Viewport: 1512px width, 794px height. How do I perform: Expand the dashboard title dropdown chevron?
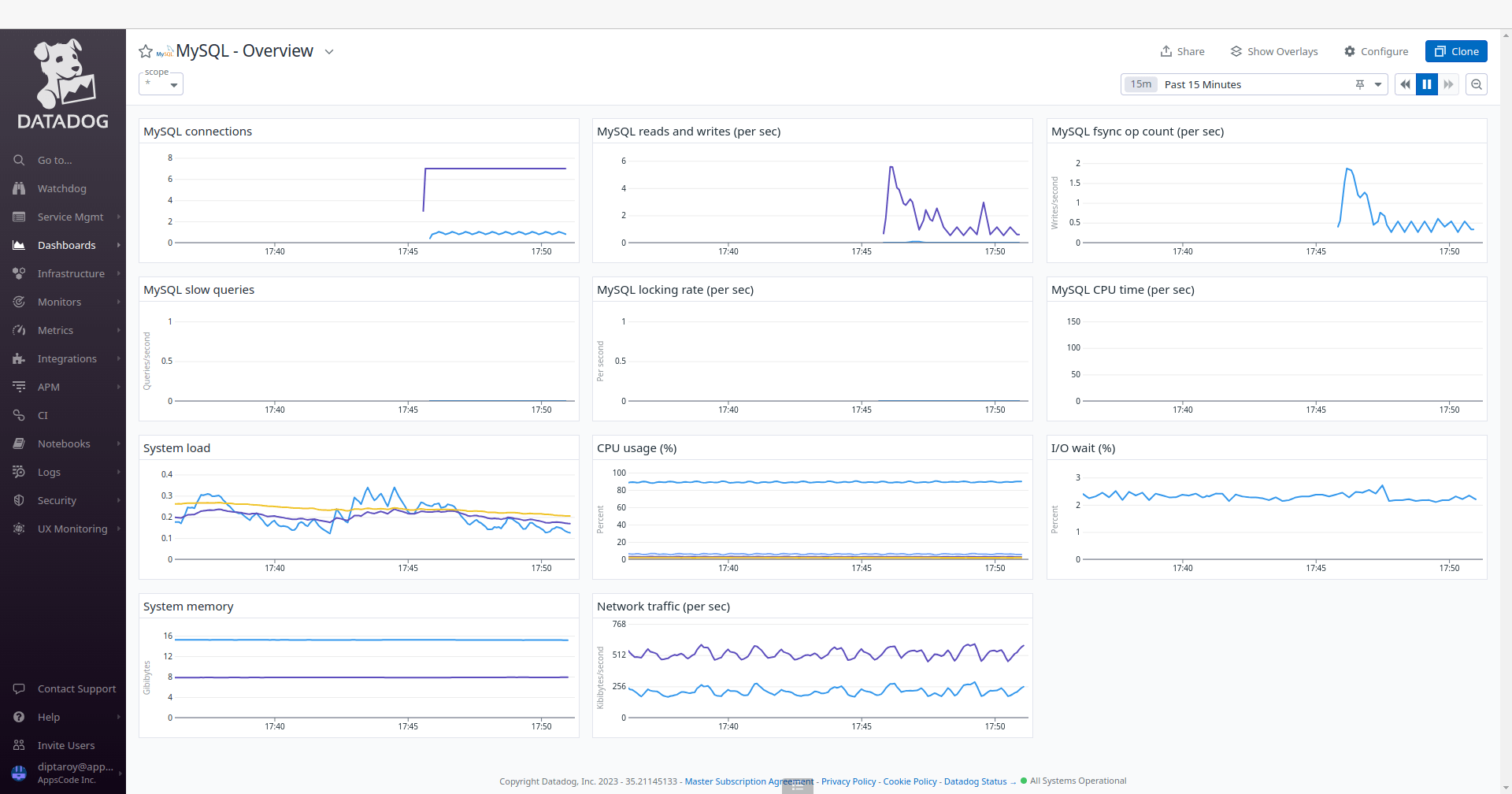tap(329, 51)
